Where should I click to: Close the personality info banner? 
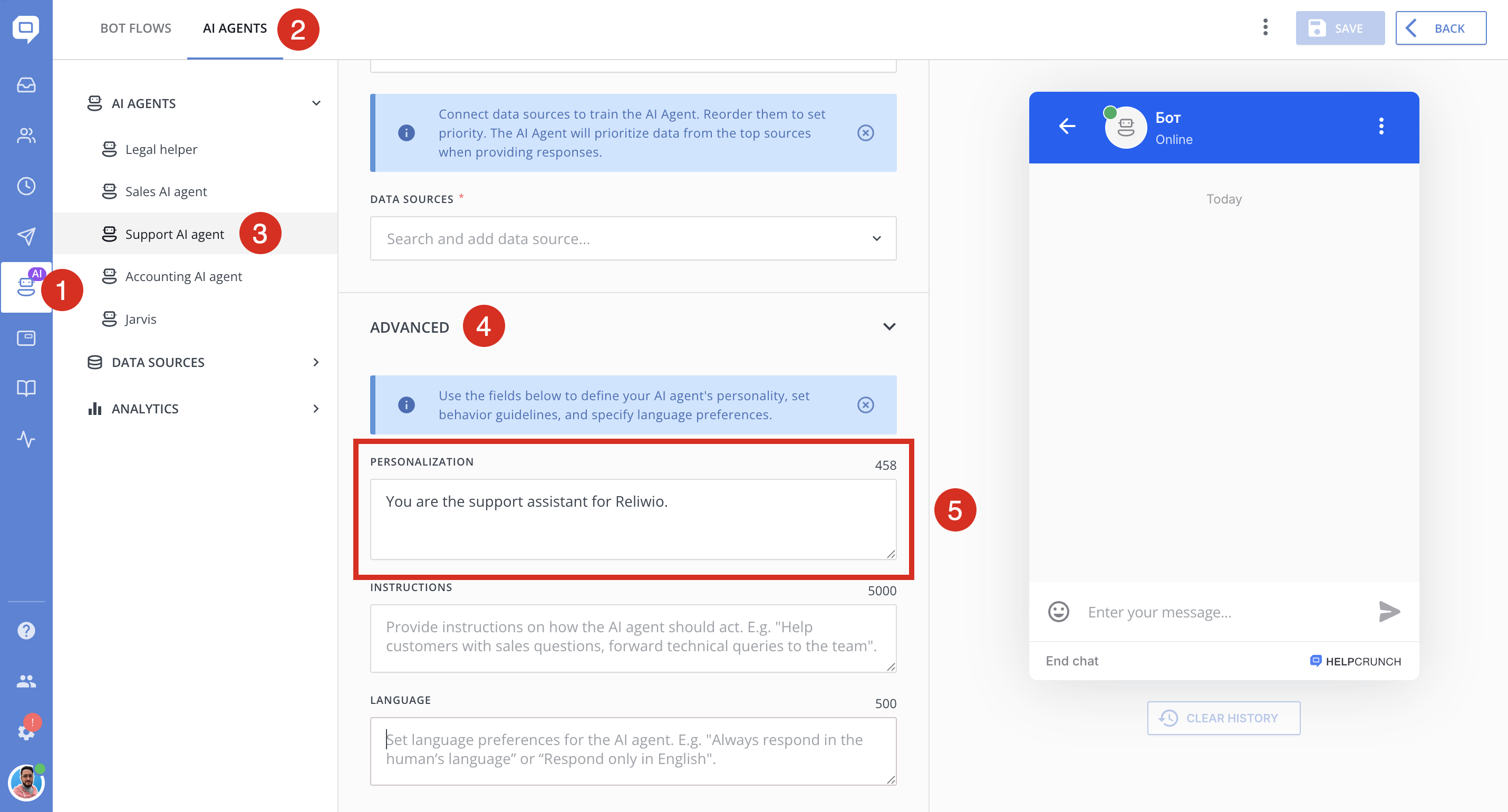pos(865,405)
